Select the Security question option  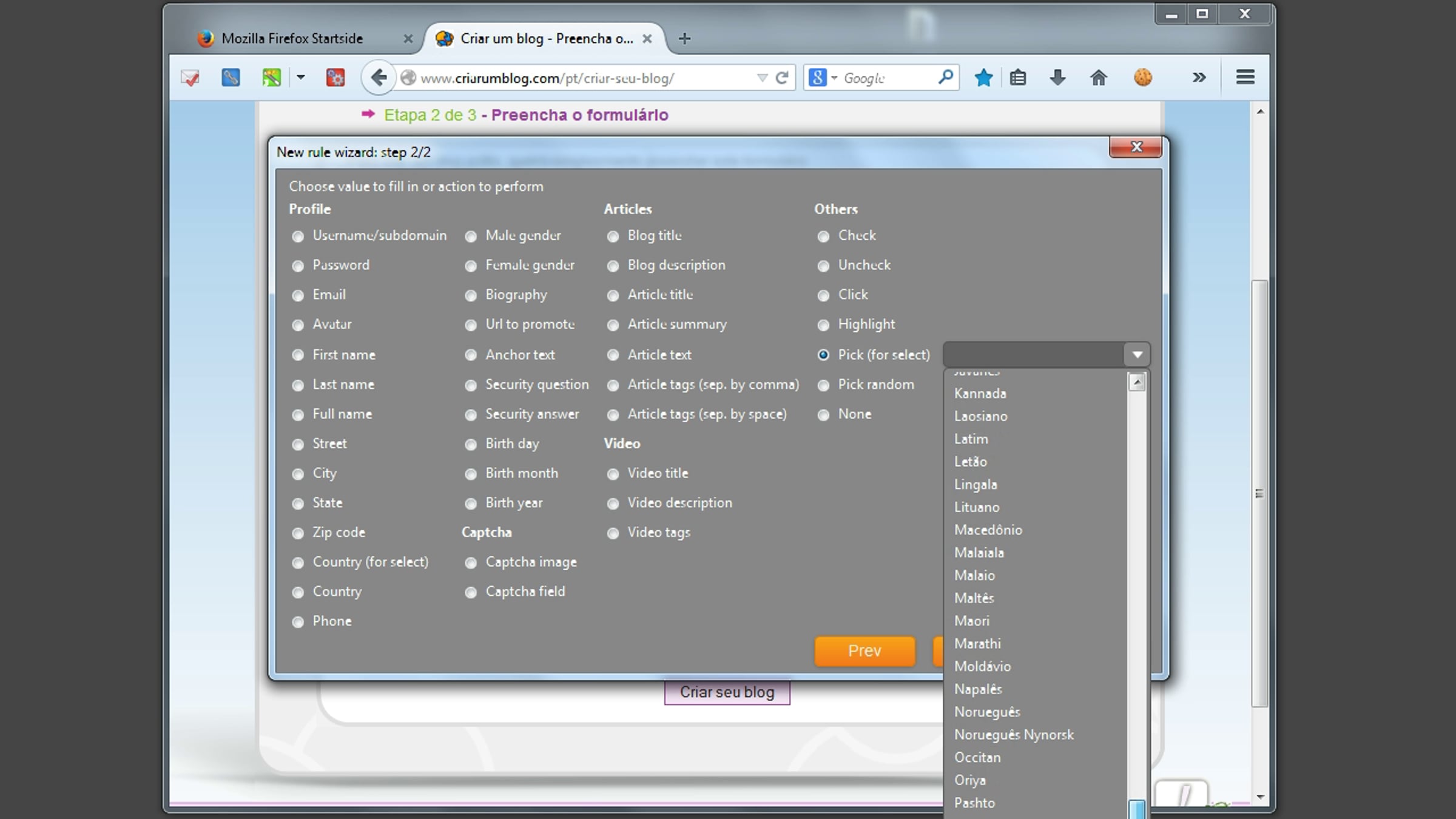pos(471,385)
